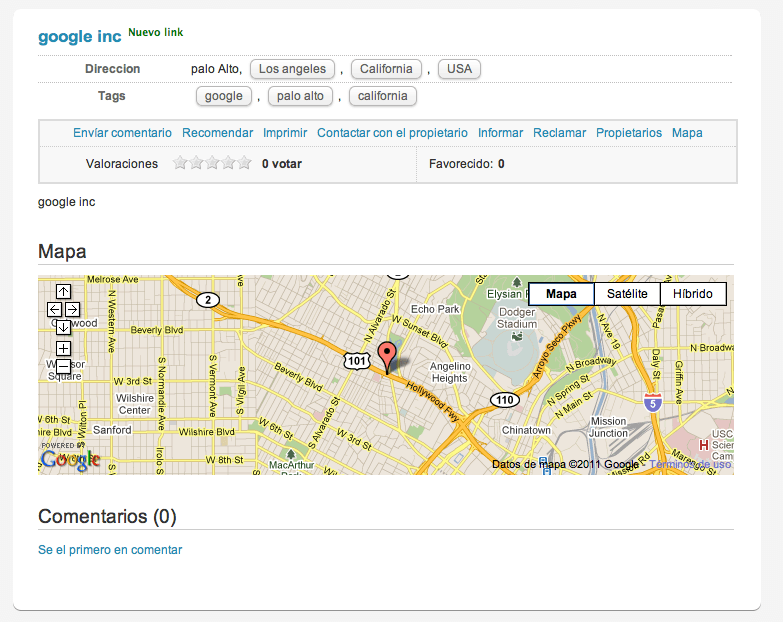This screenshot has height=622, width=783.
Task: Rate three stars in Valoraciones
Action: pyautogui.click(x=212, y=163)
